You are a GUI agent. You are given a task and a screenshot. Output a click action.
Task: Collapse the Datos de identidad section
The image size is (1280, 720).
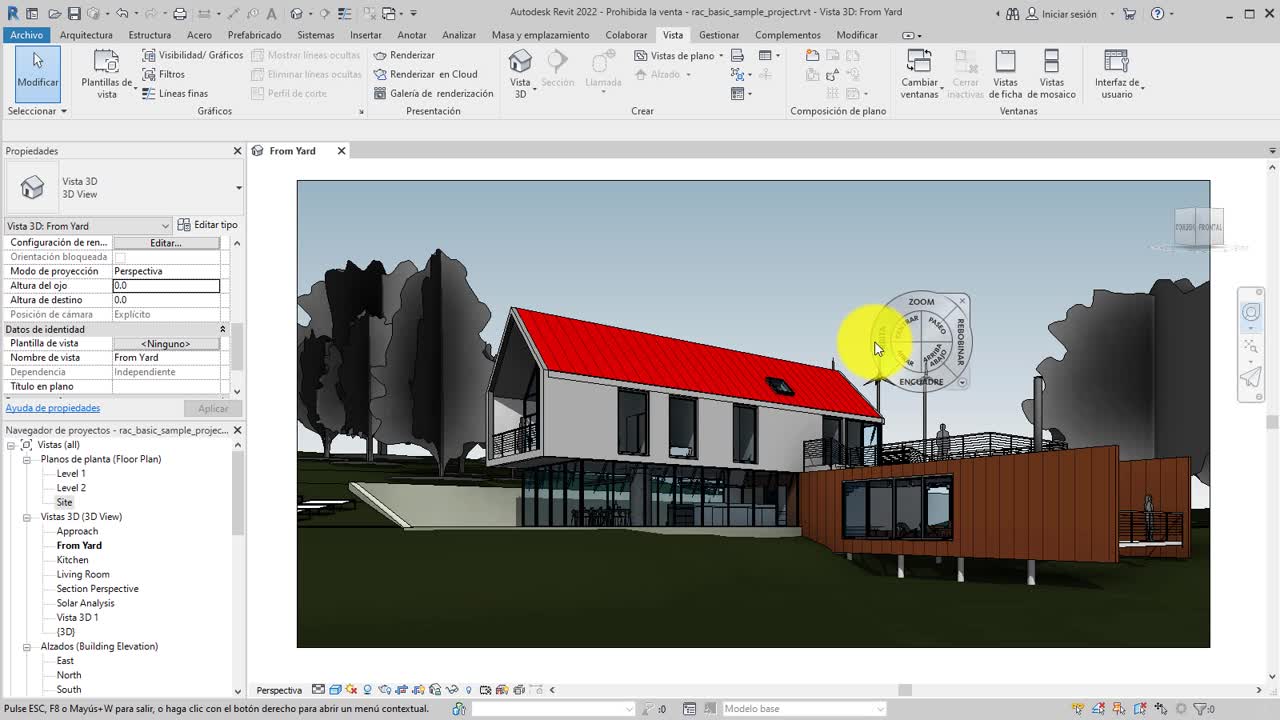tap(223, 329)
